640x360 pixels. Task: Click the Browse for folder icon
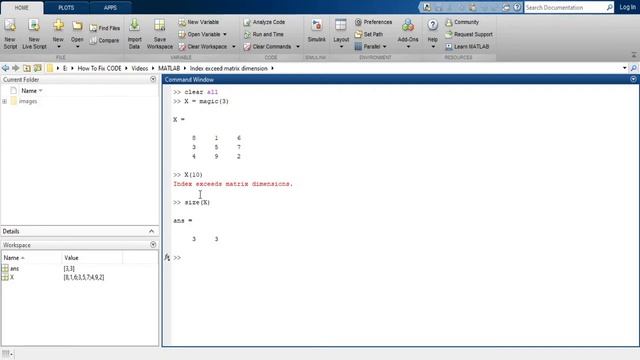tap(38, 68)
